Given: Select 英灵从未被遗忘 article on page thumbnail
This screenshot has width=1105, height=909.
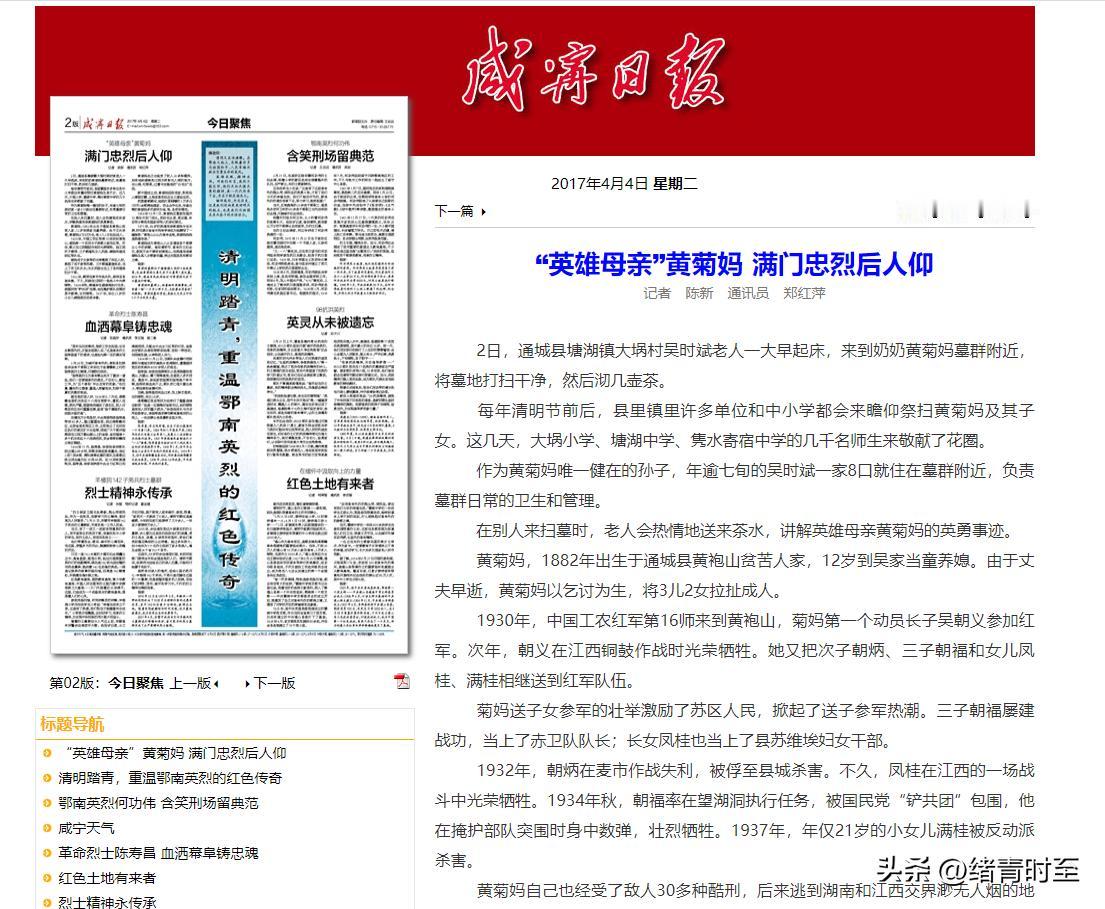Looking at the screenshot, I should coord(330,322).
